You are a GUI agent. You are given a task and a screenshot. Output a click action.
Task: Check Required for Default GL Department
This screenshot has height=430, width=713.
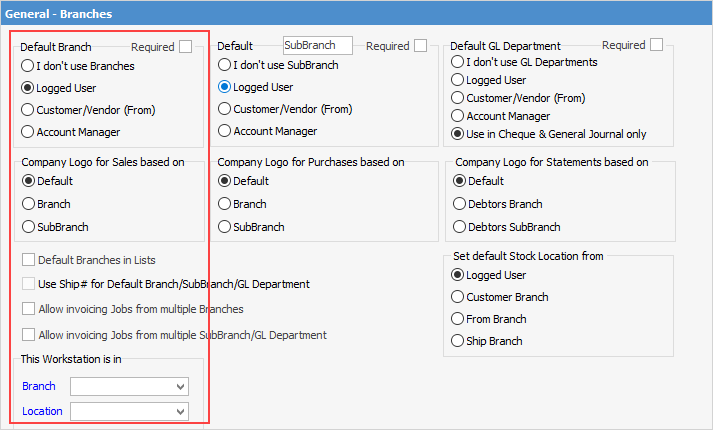click(x=656, y=45)
